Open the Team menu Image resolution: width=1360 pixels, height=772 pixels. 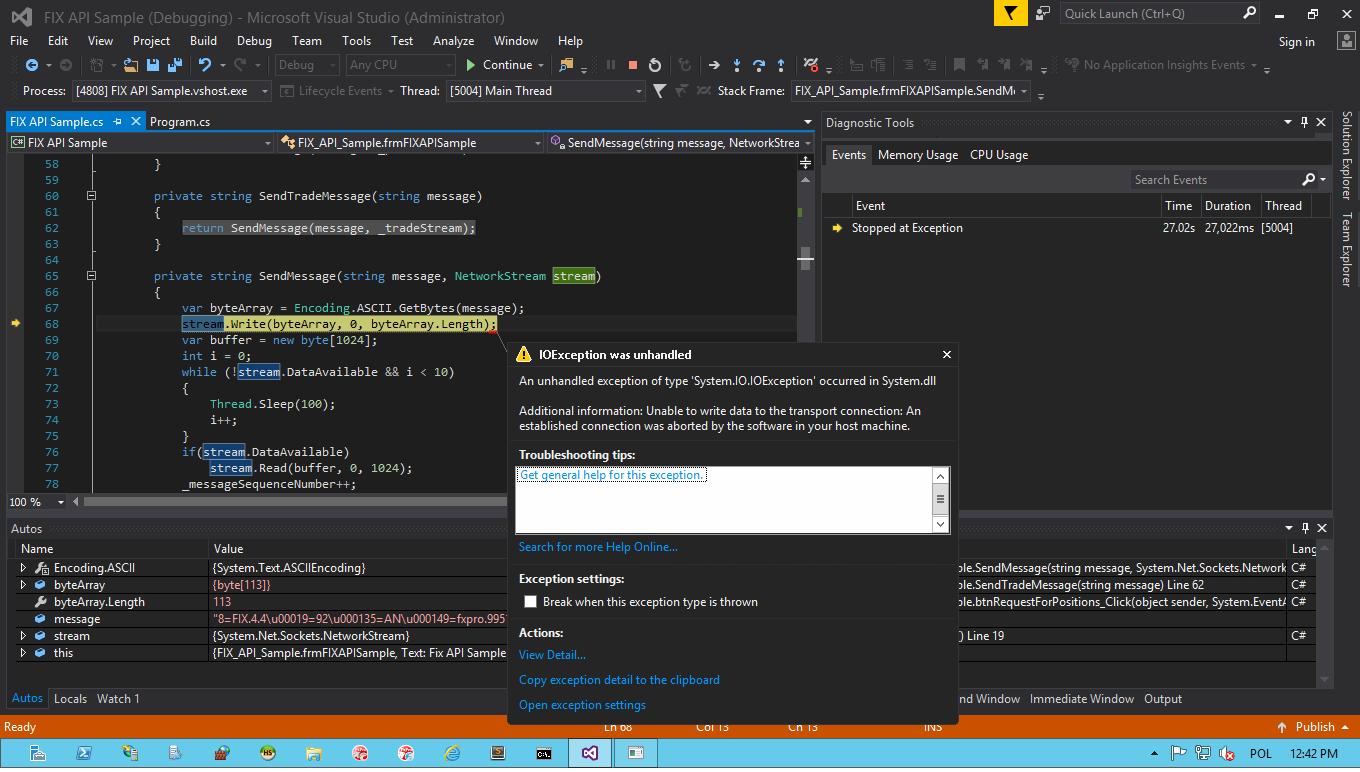click(x=307, y=41)
